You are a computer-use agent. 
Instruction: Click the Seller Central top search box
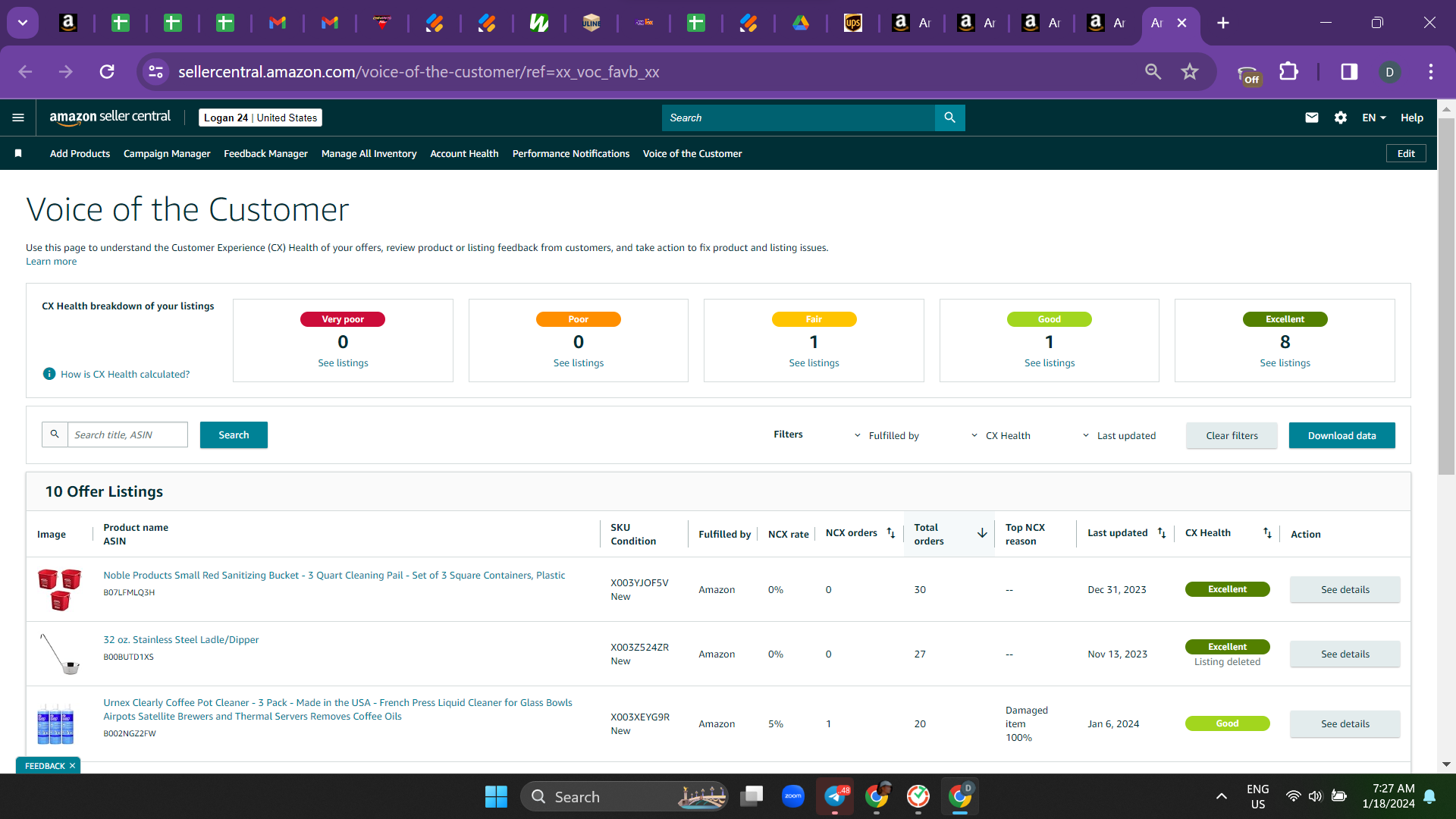(x=799, y=118)
